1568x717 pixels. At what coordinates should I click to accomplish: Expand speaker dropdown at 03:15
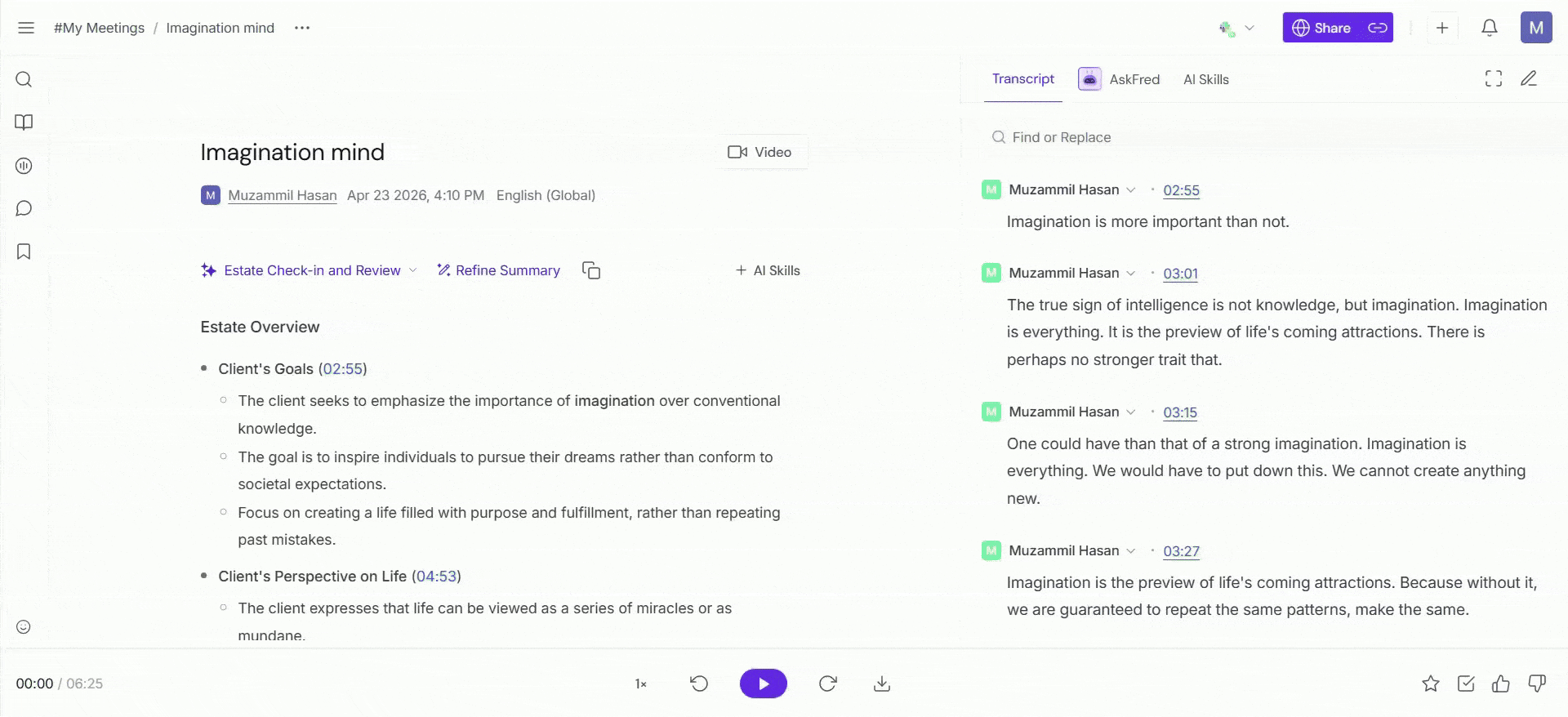click(x=1131, y=412)
